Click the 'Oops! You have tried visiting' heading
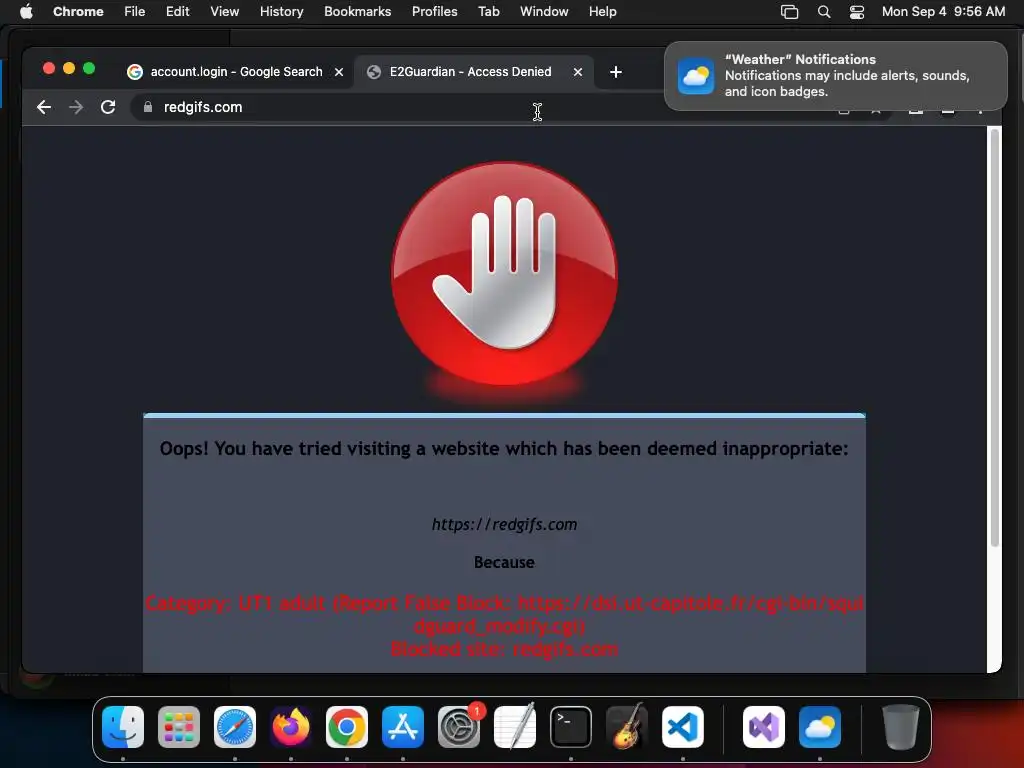The image size is (1024, 768). (504, 449)
